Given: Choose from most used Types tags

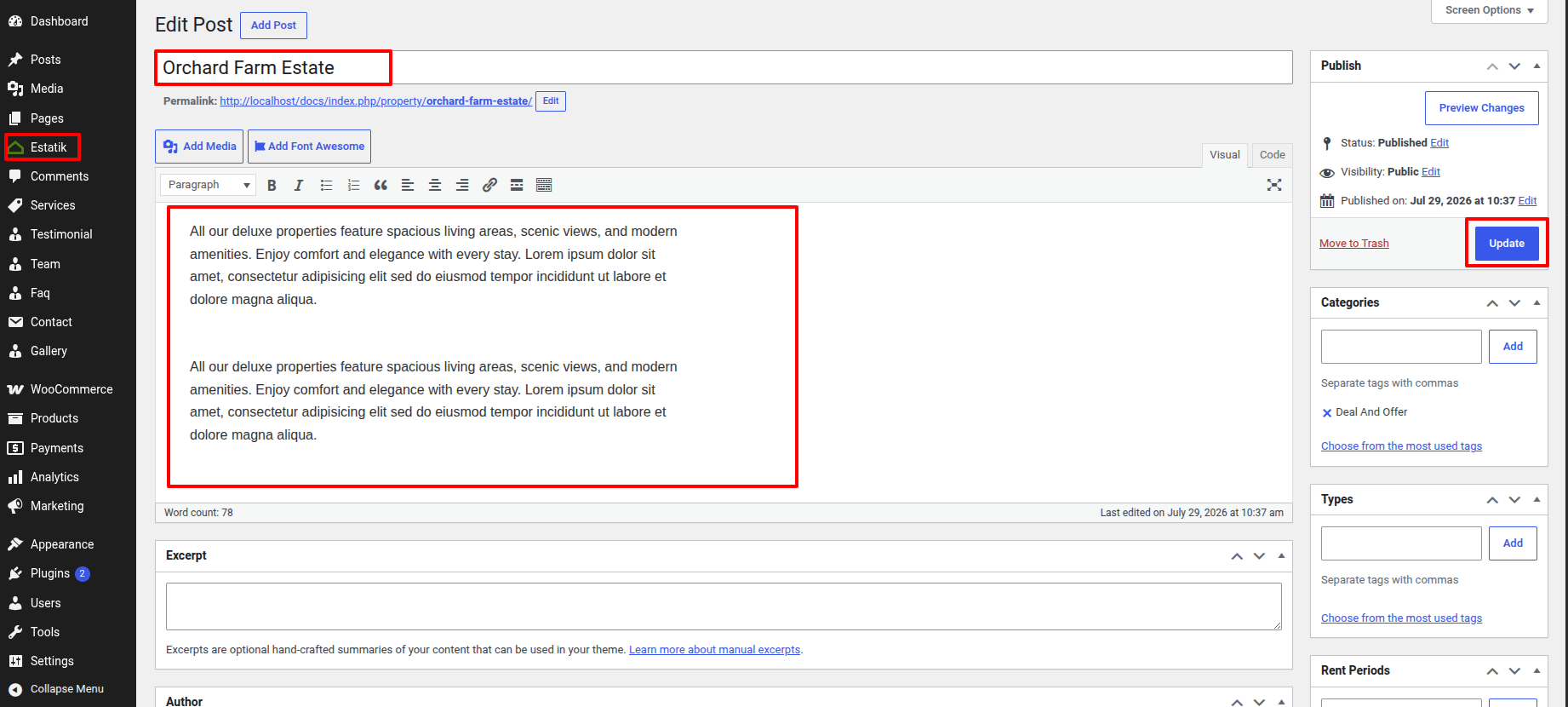Looking at the screenshot, I should click(1401, 618).
